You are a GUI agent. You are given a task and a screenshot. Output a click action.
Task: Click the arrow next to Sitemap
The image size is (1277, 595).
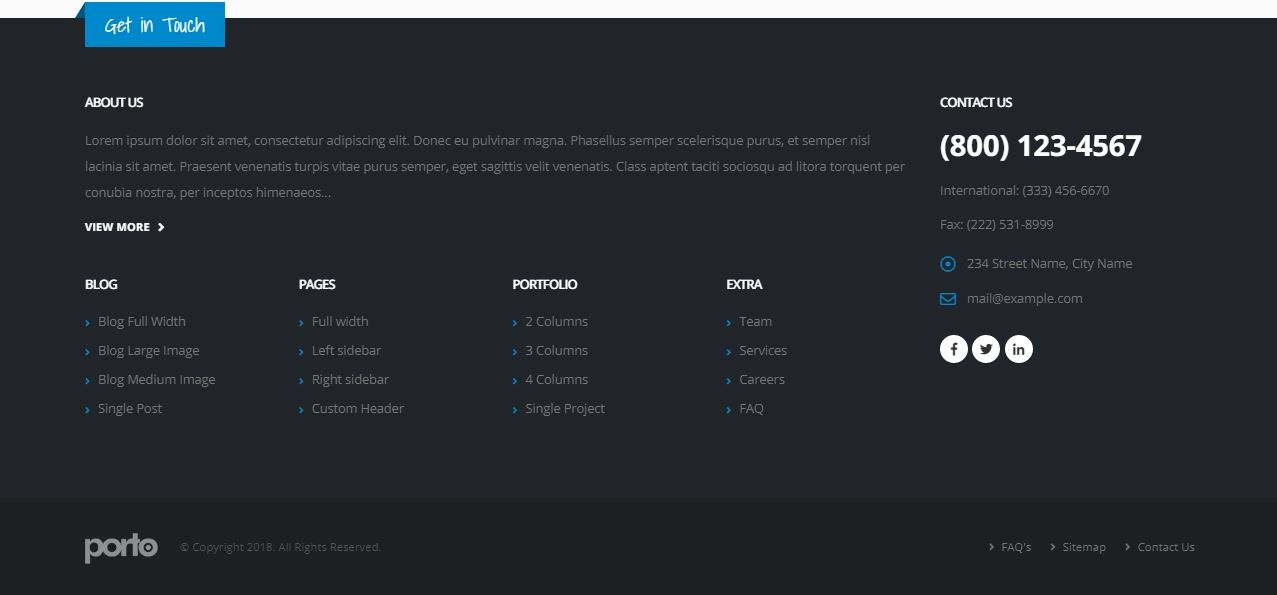click(x=1053, y=547)
